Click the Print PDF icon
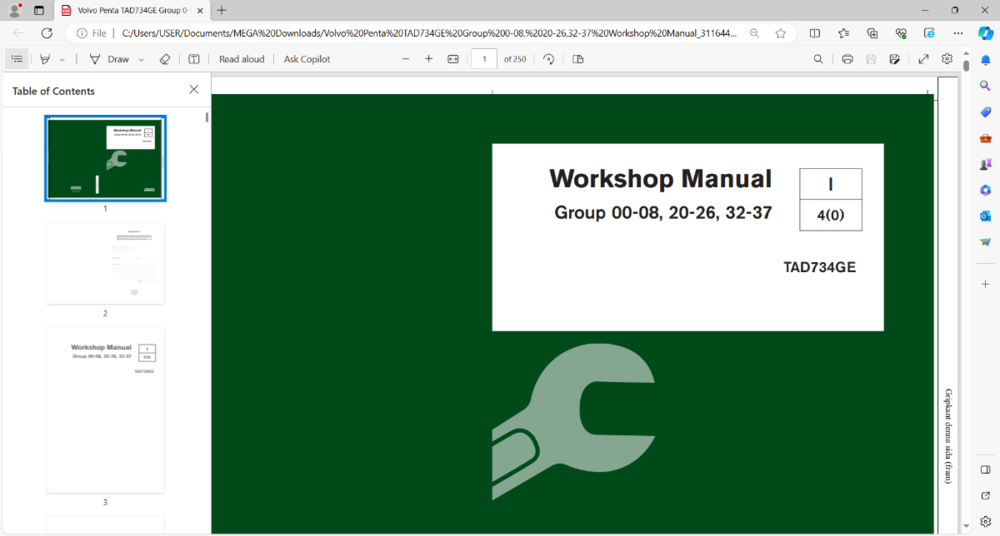The height and width of the screenshot is (536, 1000). 847,59
